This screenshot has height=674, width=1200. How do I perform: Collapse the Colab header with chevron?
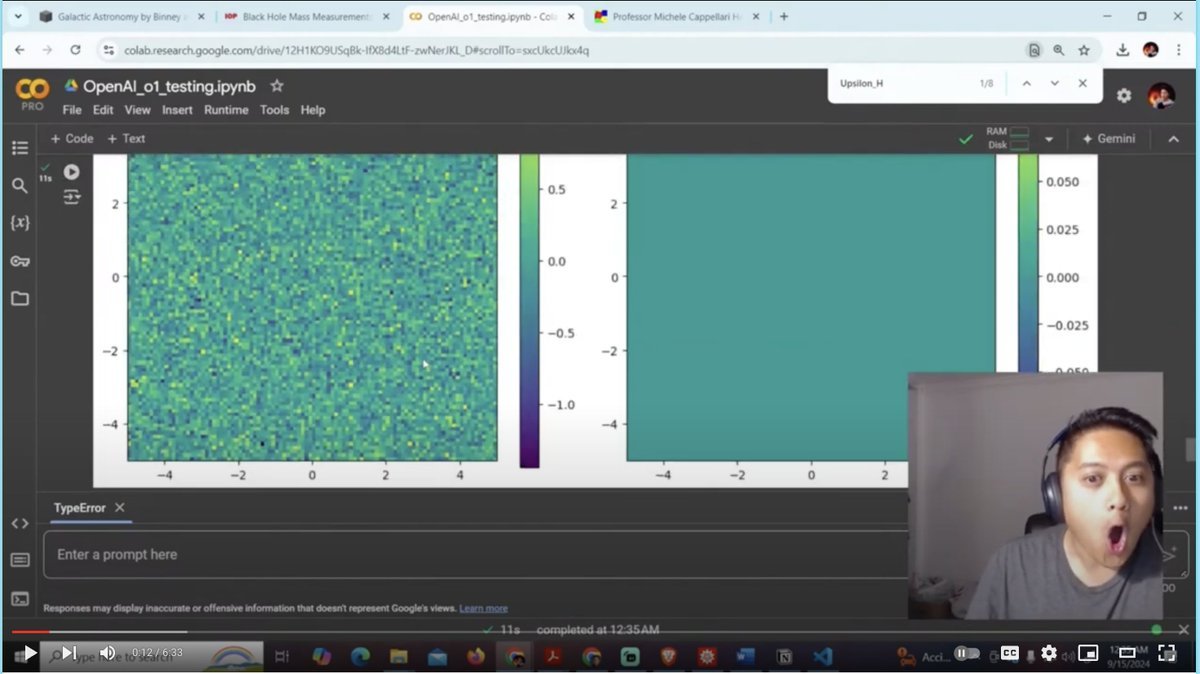1174,139
